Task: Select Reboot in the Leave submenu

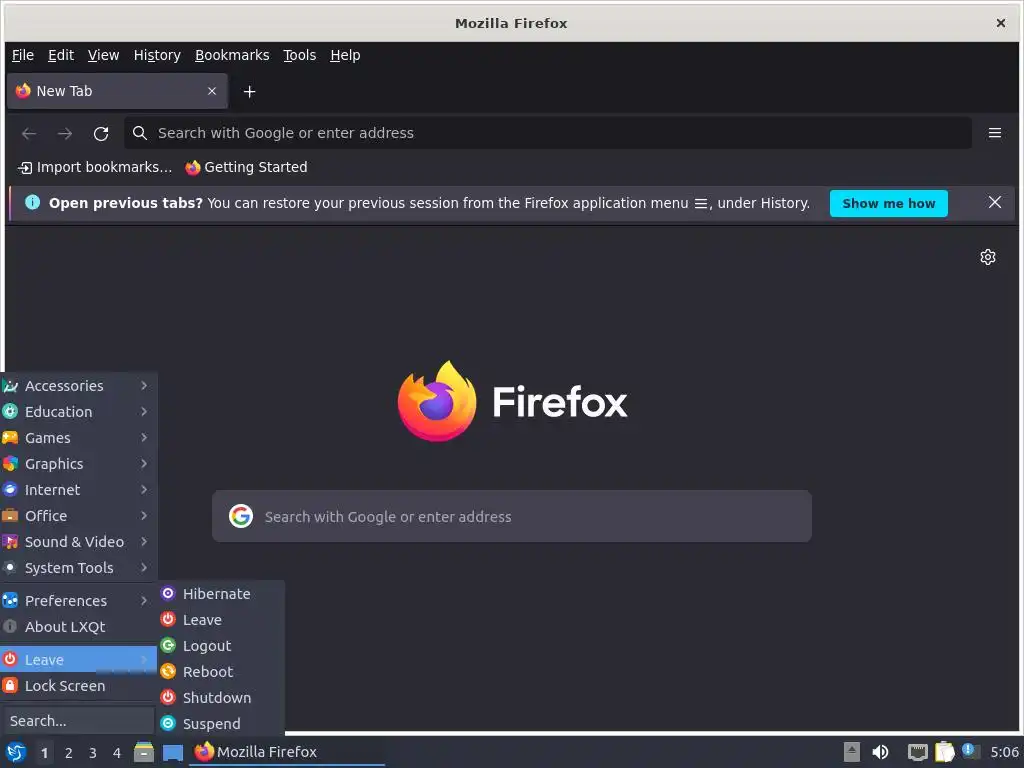Action: tap(221, 672)
